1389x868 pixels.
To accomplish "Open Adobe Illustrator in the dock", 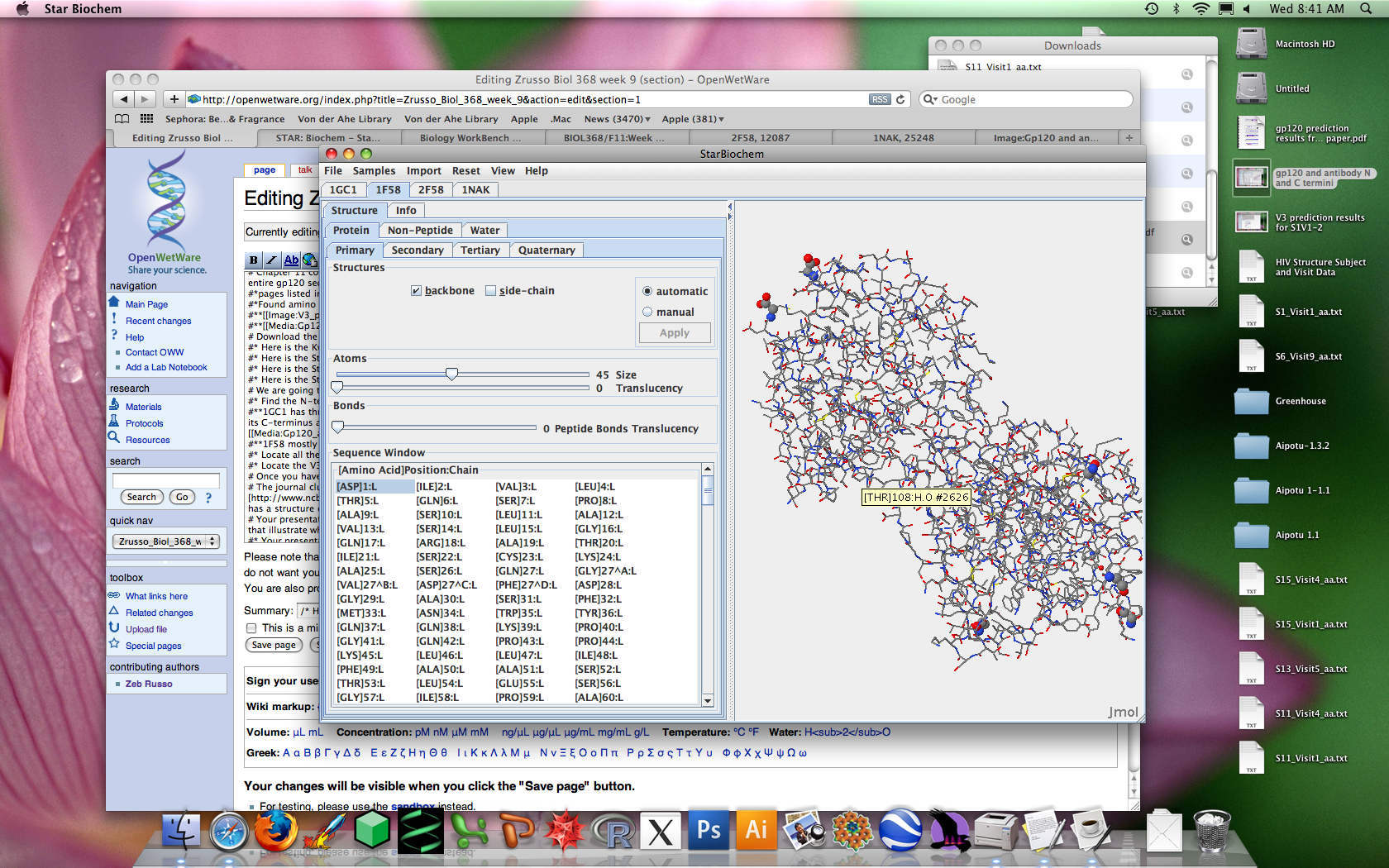I will (756, 831).
